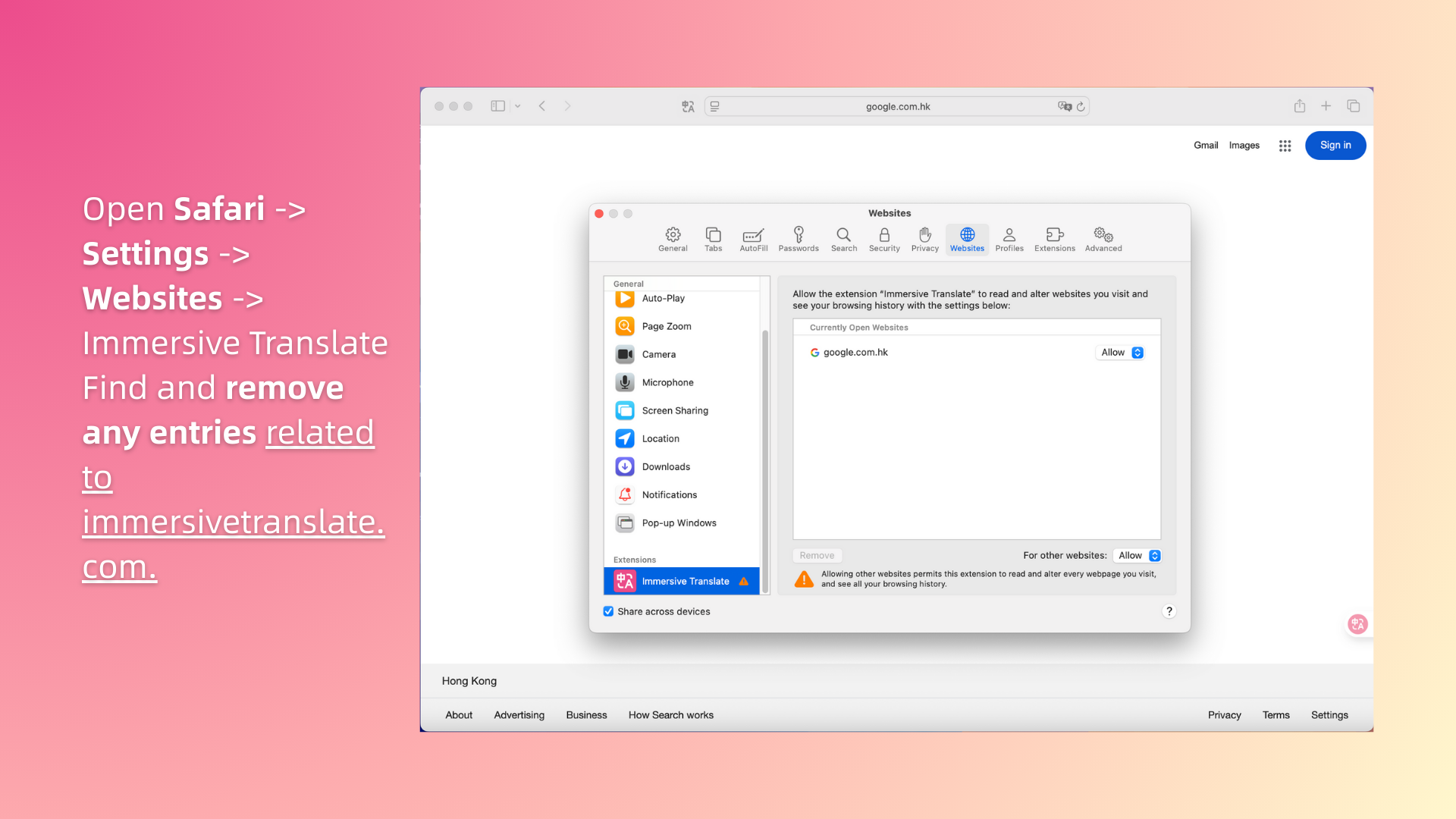Screen dimensions: 1456x819
Task: Open the Settings footer link
Action: point(1329,715)
